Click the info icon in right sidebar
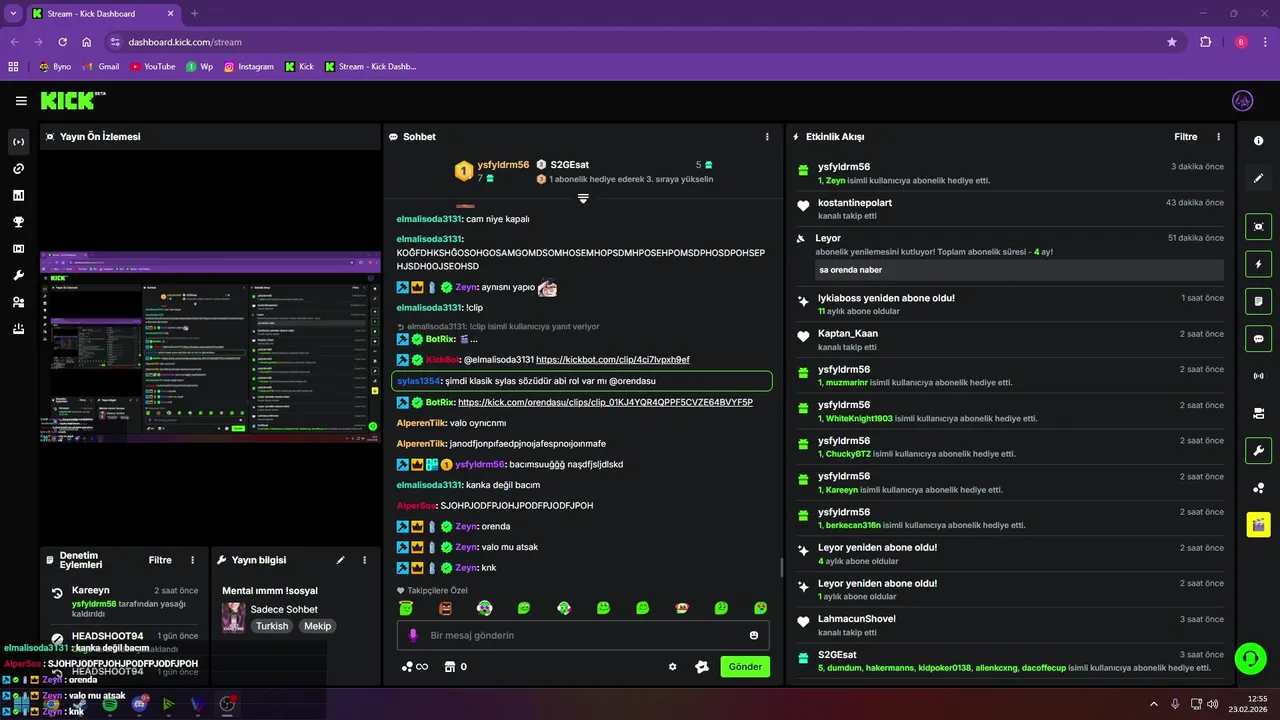This screenshot has height=720, width=1280. [1259, 141]
